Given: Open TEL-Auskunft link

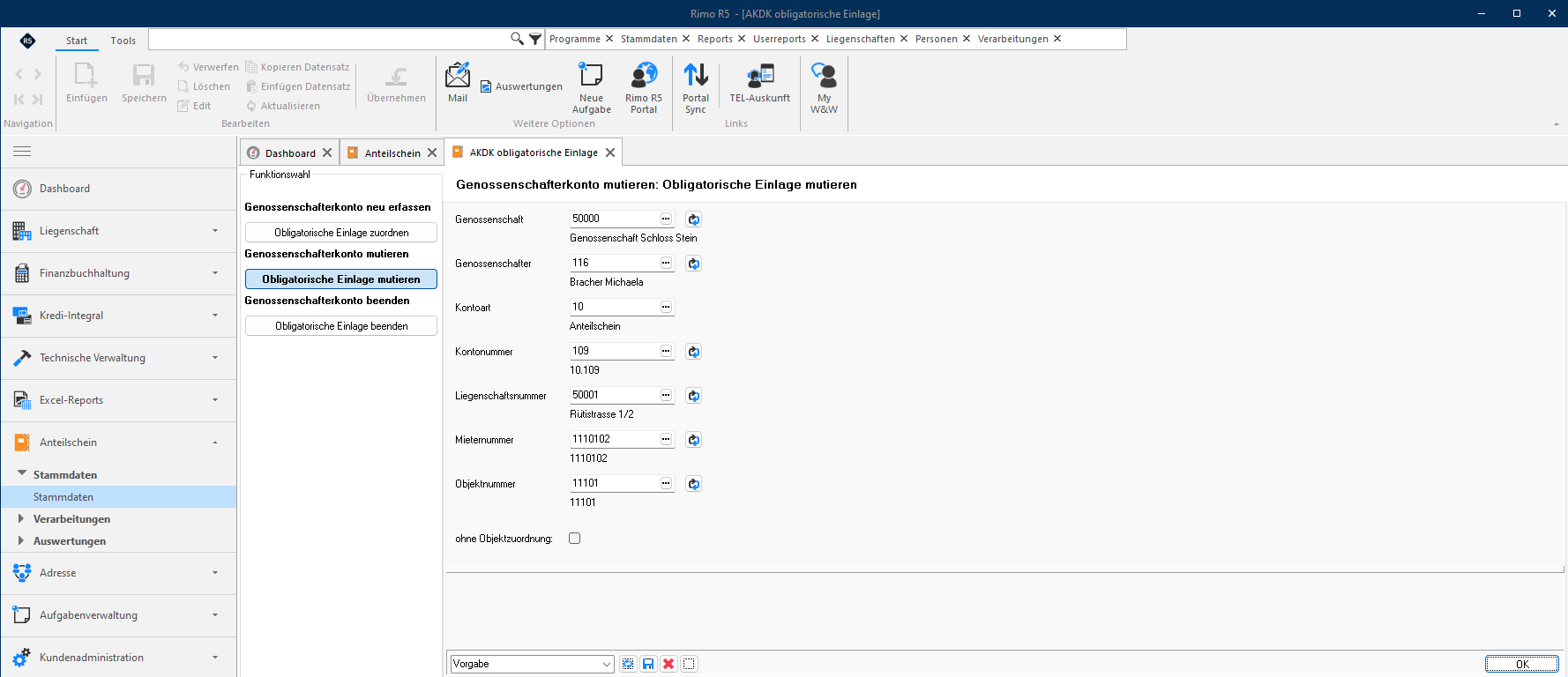Looking at the screenshot, I should 760,83.
